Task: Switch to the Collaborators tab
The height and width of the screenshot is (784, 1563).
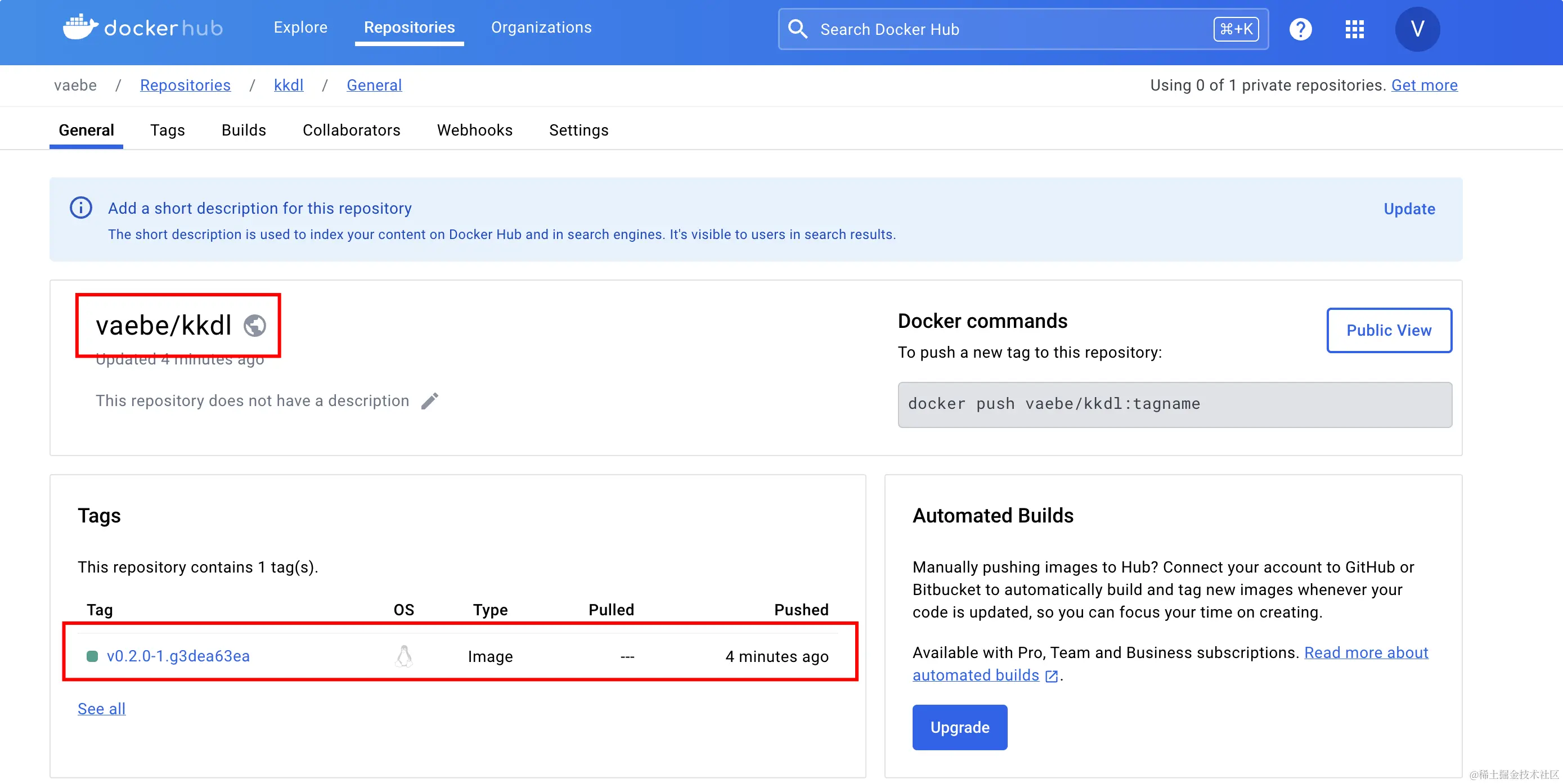Action: [x=351, y=130]
